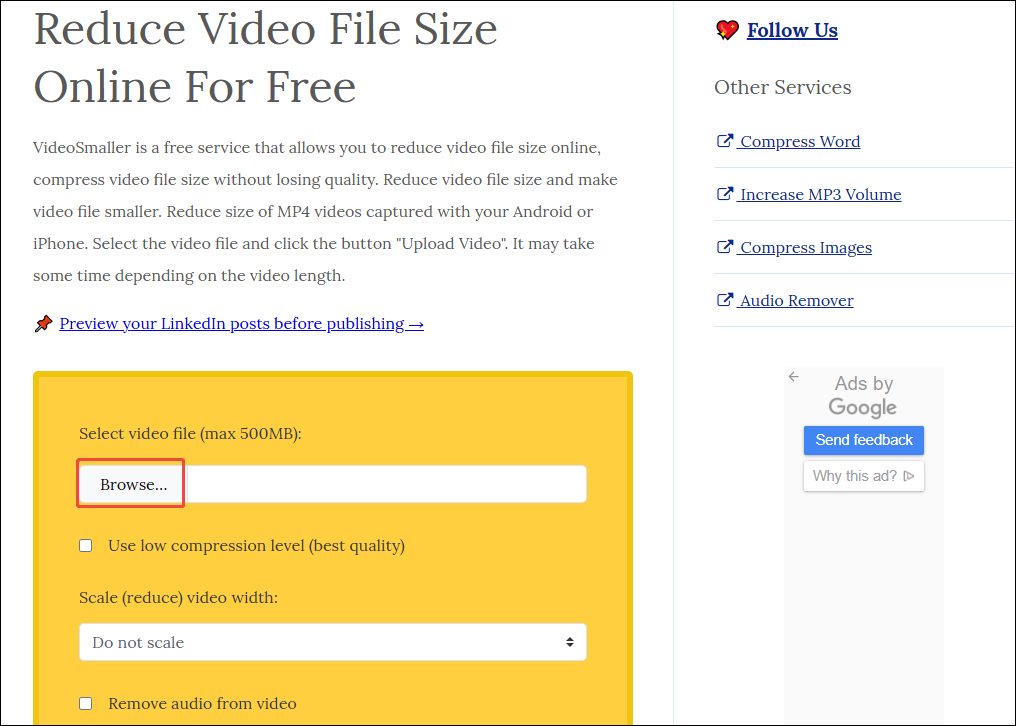Click the empty file name field

[x=386, y=484]
